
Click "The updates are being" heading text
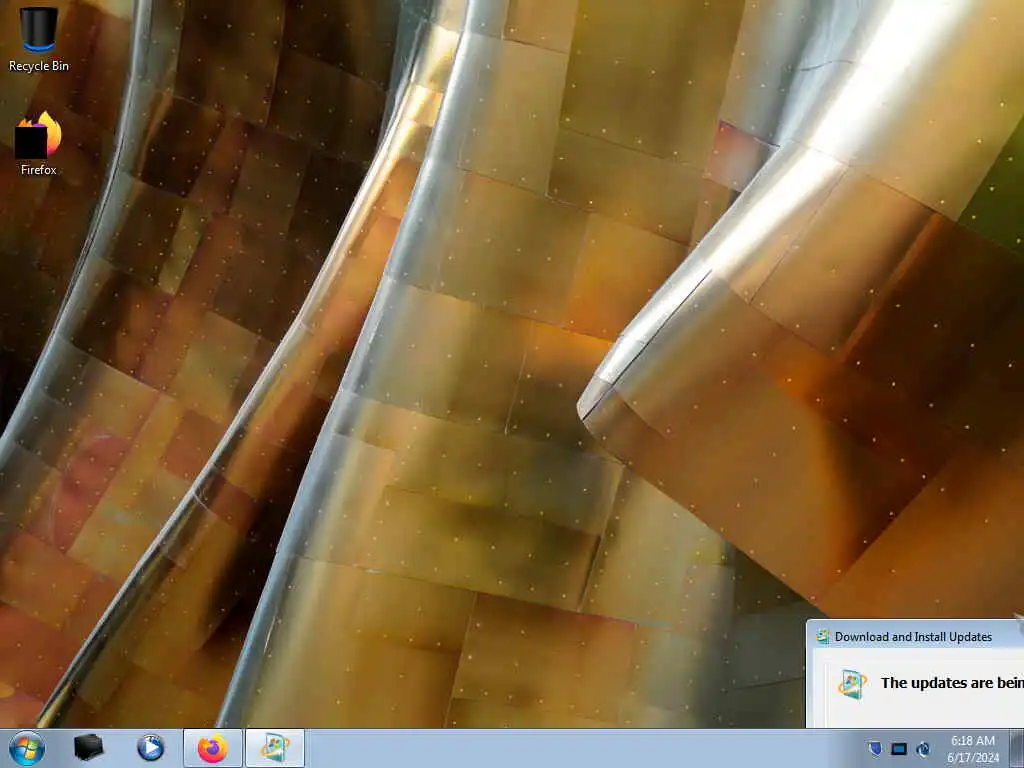coord(952,683)
